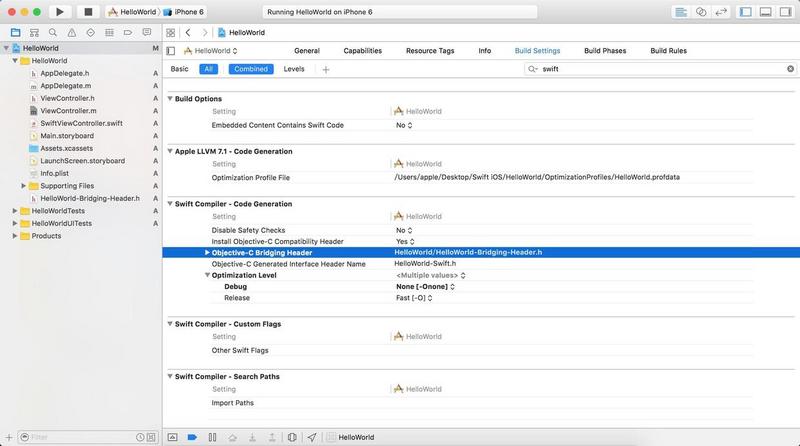800x446 pixels.
Task: Toggle the utilities panel visibility
Action: tap(786, 12)
